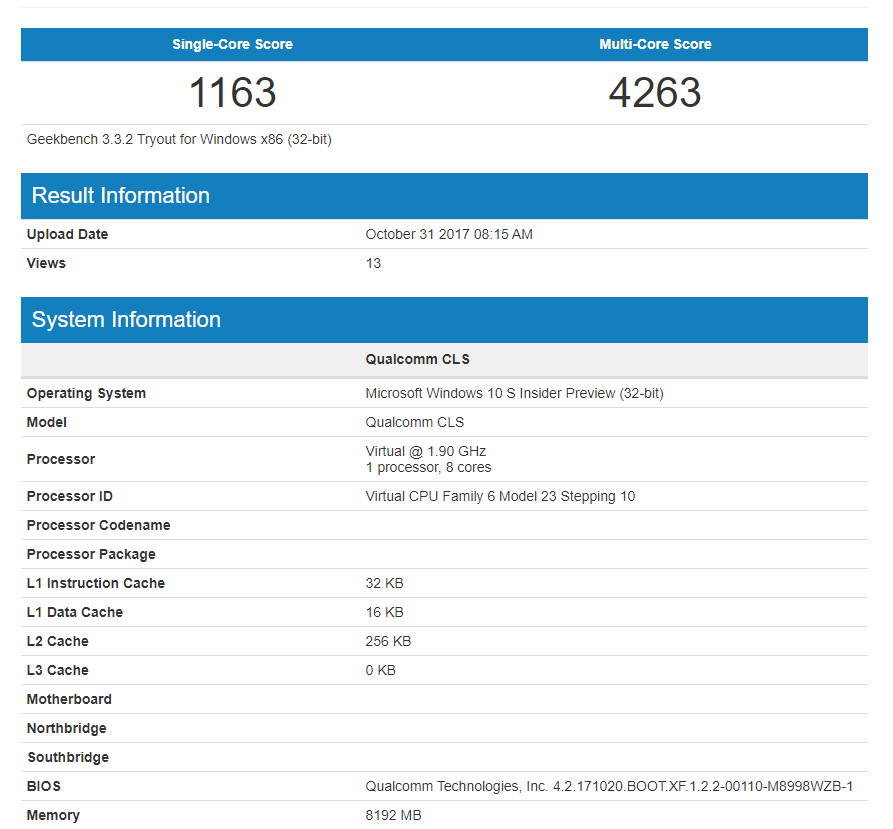Click the Result Information section header
This screenshot has height=829, width=893.
click(444, 196)
